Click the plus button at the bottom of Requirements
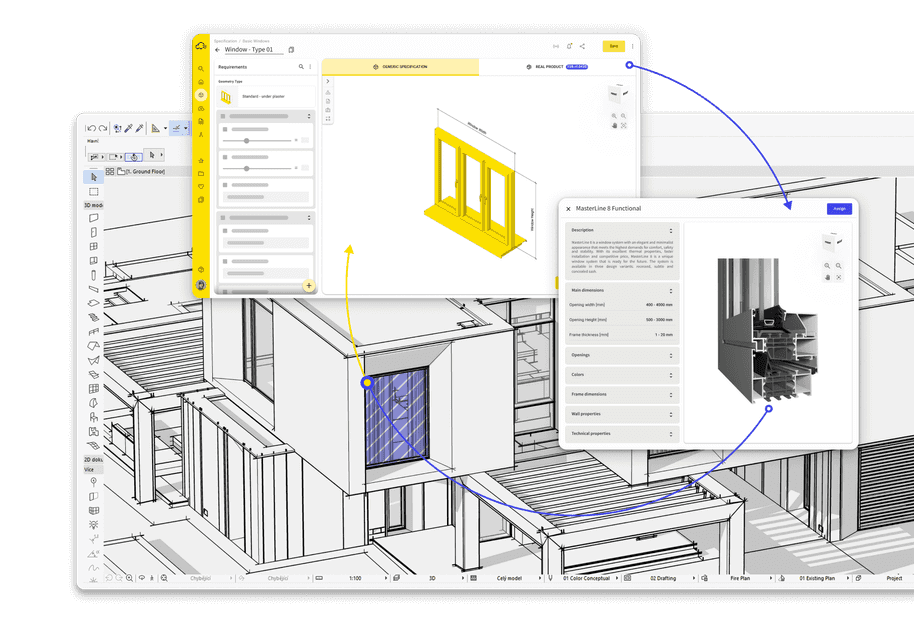The image size is (914, 641). point(308,286)
